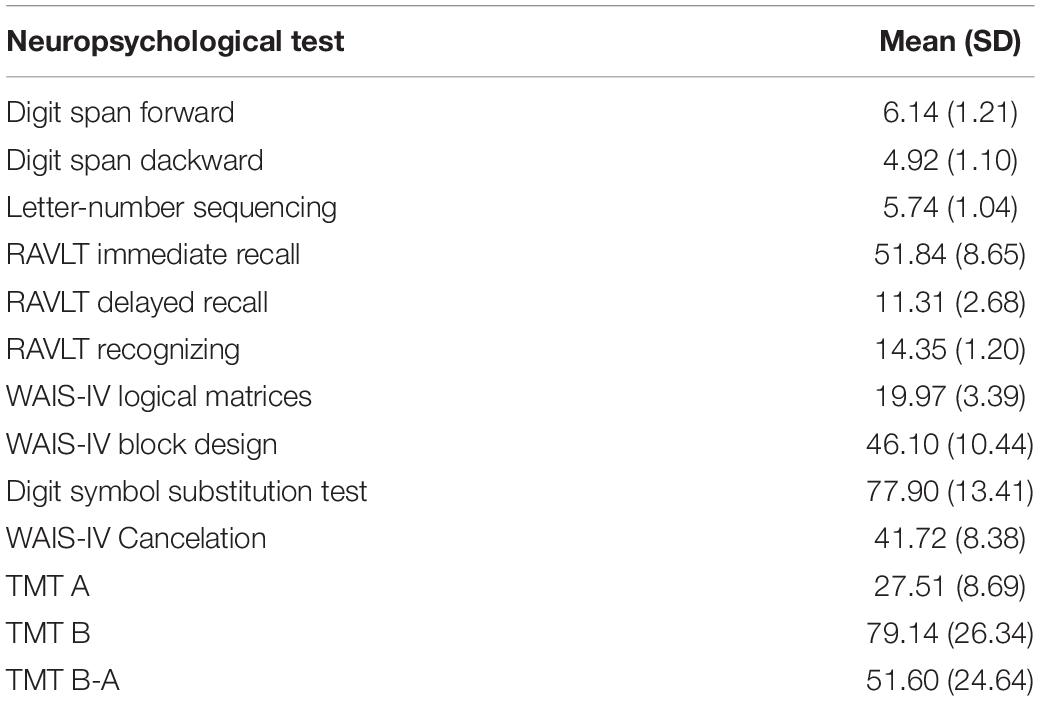Select the Digit span dackward row label

(x=135, y=161)
